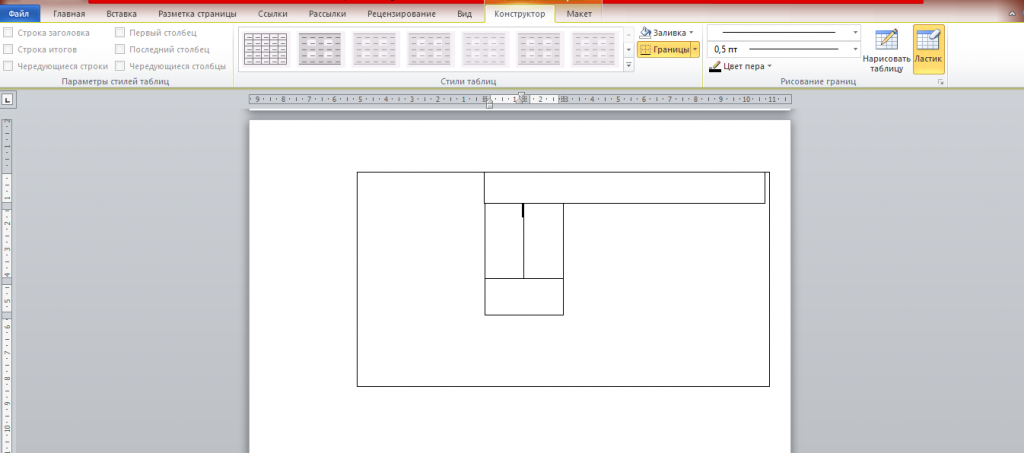1024x453 pixels.
Task: Switch to the Рассылки tab
Action: pyautogui.click(x=327, y=14)
